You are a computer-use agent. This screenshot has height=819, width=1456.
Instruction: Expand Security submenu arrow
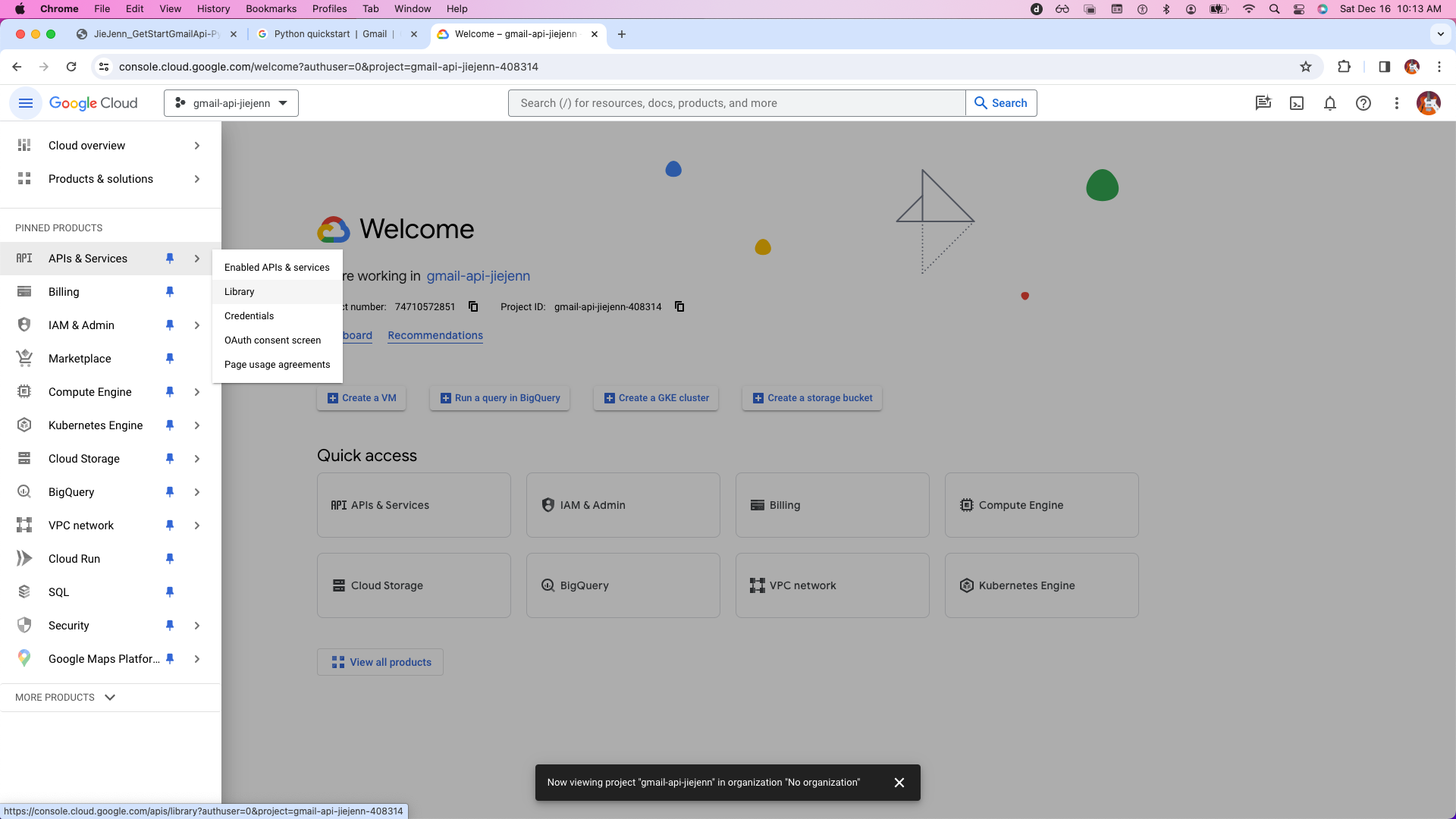pyautogui.click(x=197, y=626)
